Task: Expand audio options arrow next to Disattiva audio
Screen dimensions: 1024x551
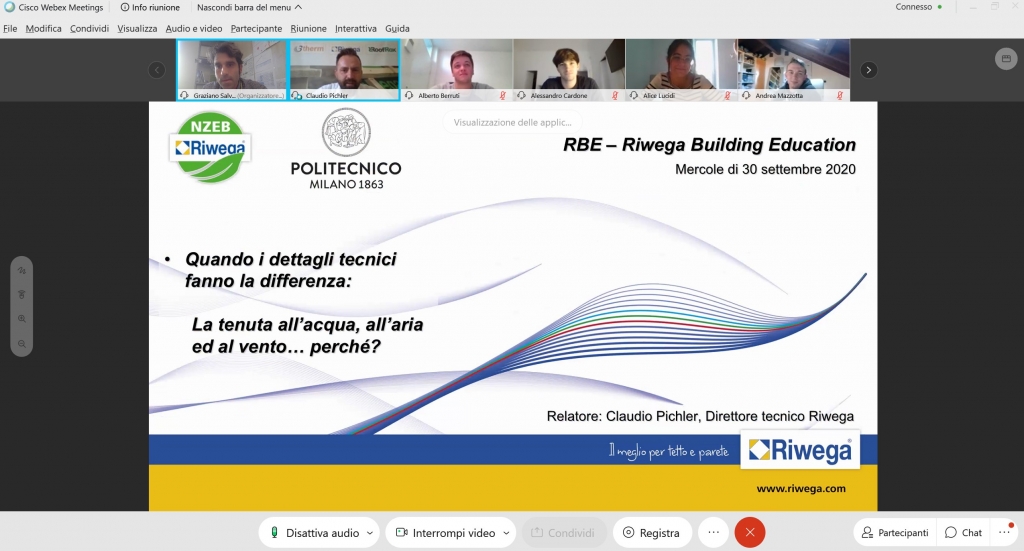Action: point(370,533)
